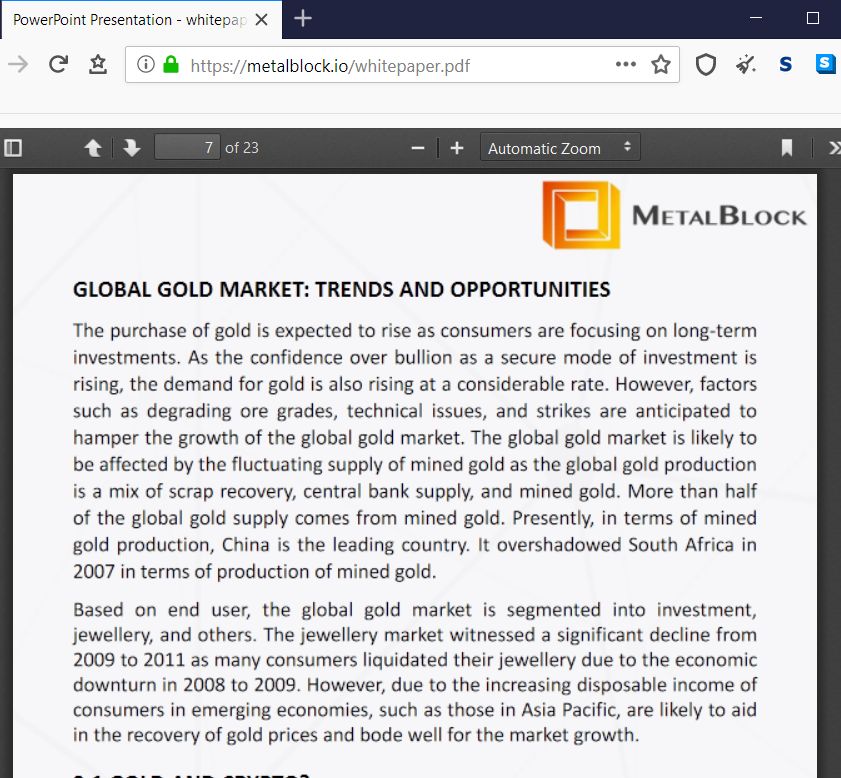Go to next PDF page
841x778 pixels.
131,148
